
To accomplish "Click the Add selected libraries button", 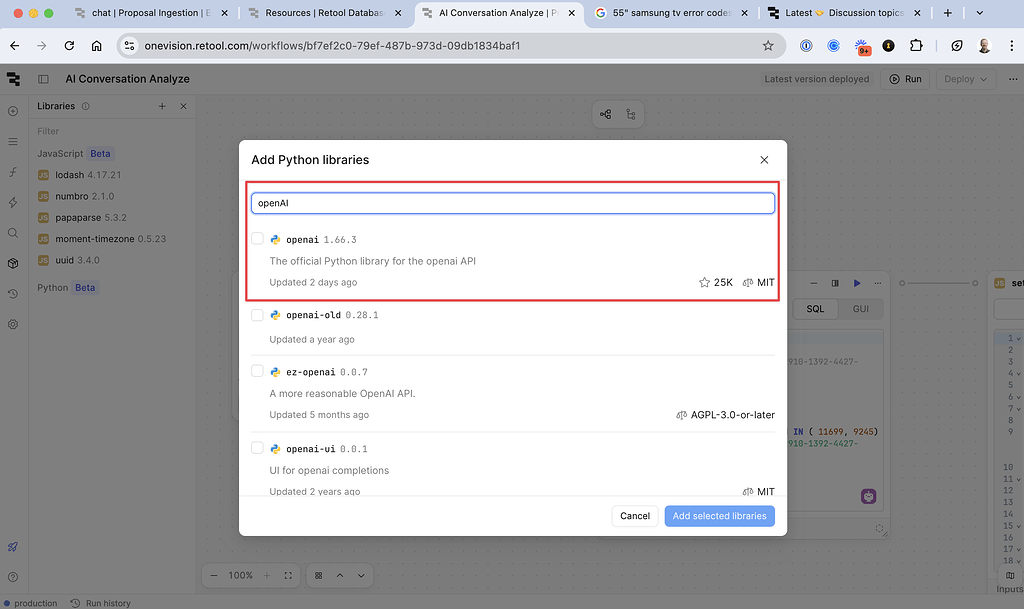I will pyautogui.click(x=719, y=515).
